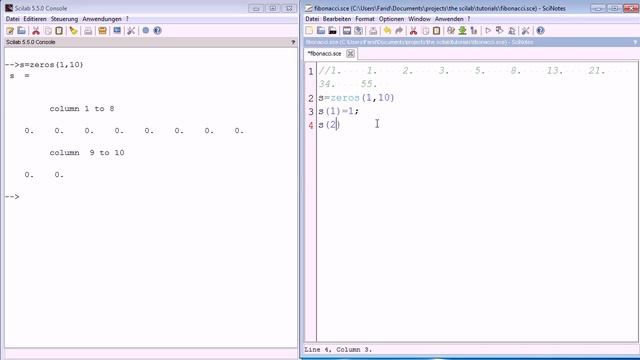Open SciNotes preferences with the tools icon

(526, 31)
